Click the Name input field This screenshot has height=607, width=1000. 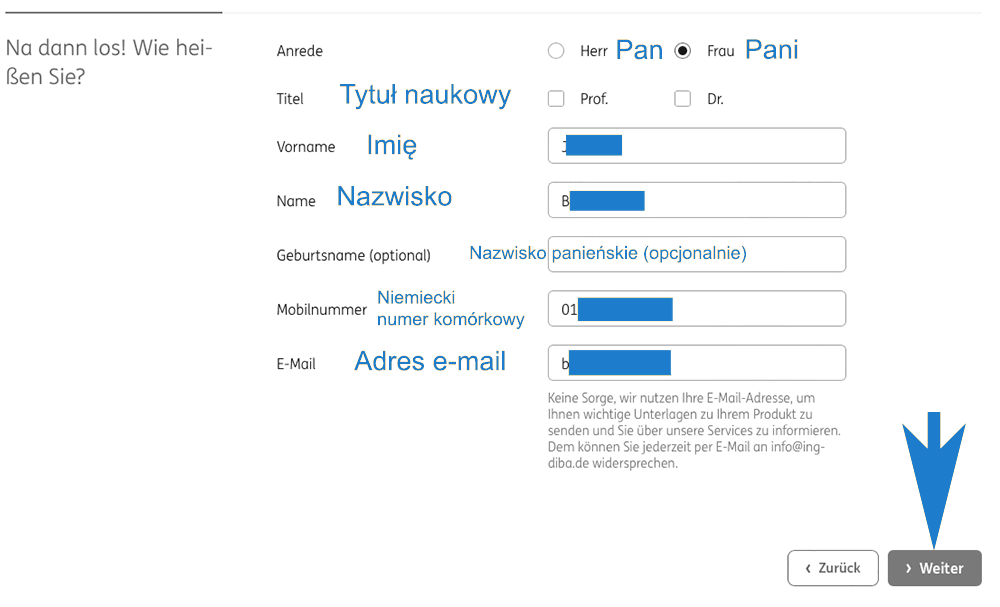coord(697,199)
